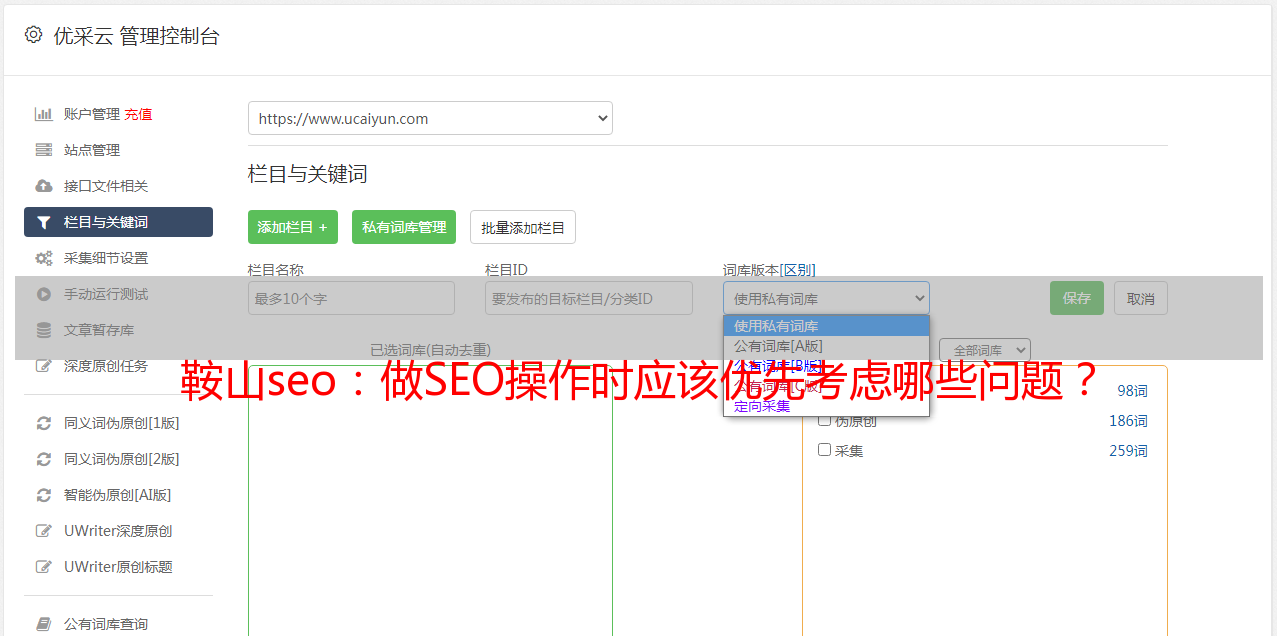Click the 优采云 管理控制台 title text
The width and height of the screenshot is (1277, 636).
136,36
